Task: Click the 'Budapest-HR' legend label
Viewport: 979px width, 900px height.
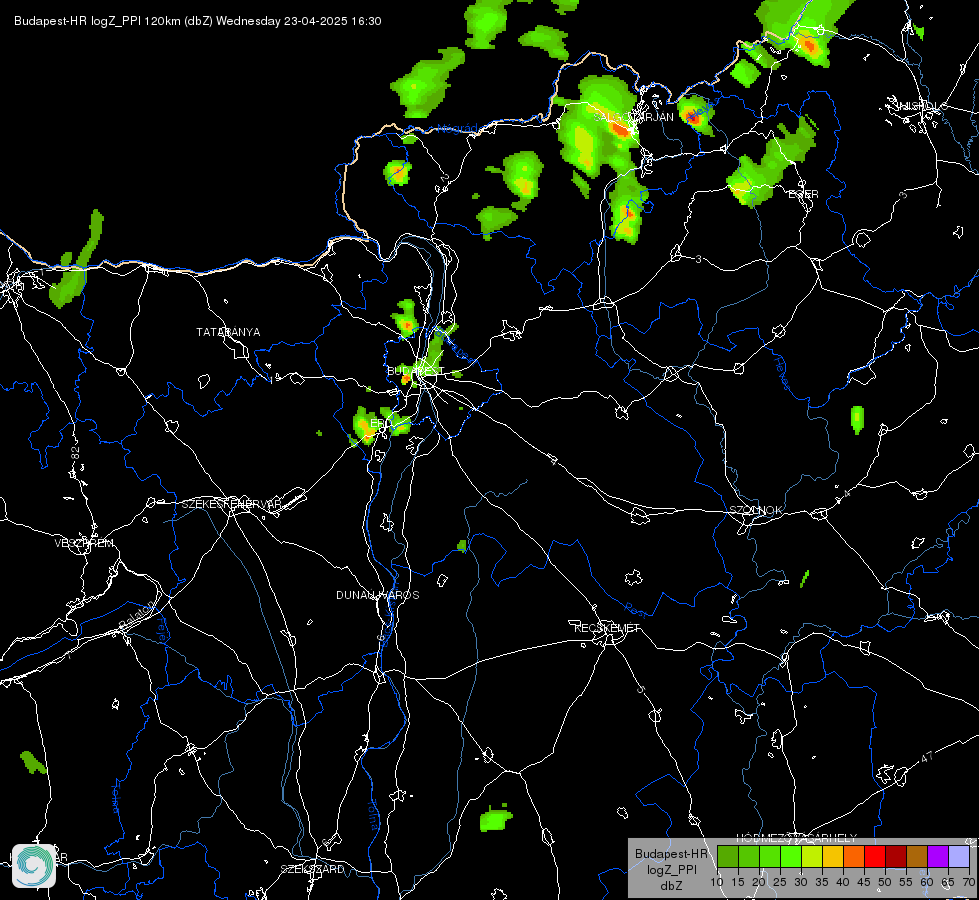Action: 671,853
